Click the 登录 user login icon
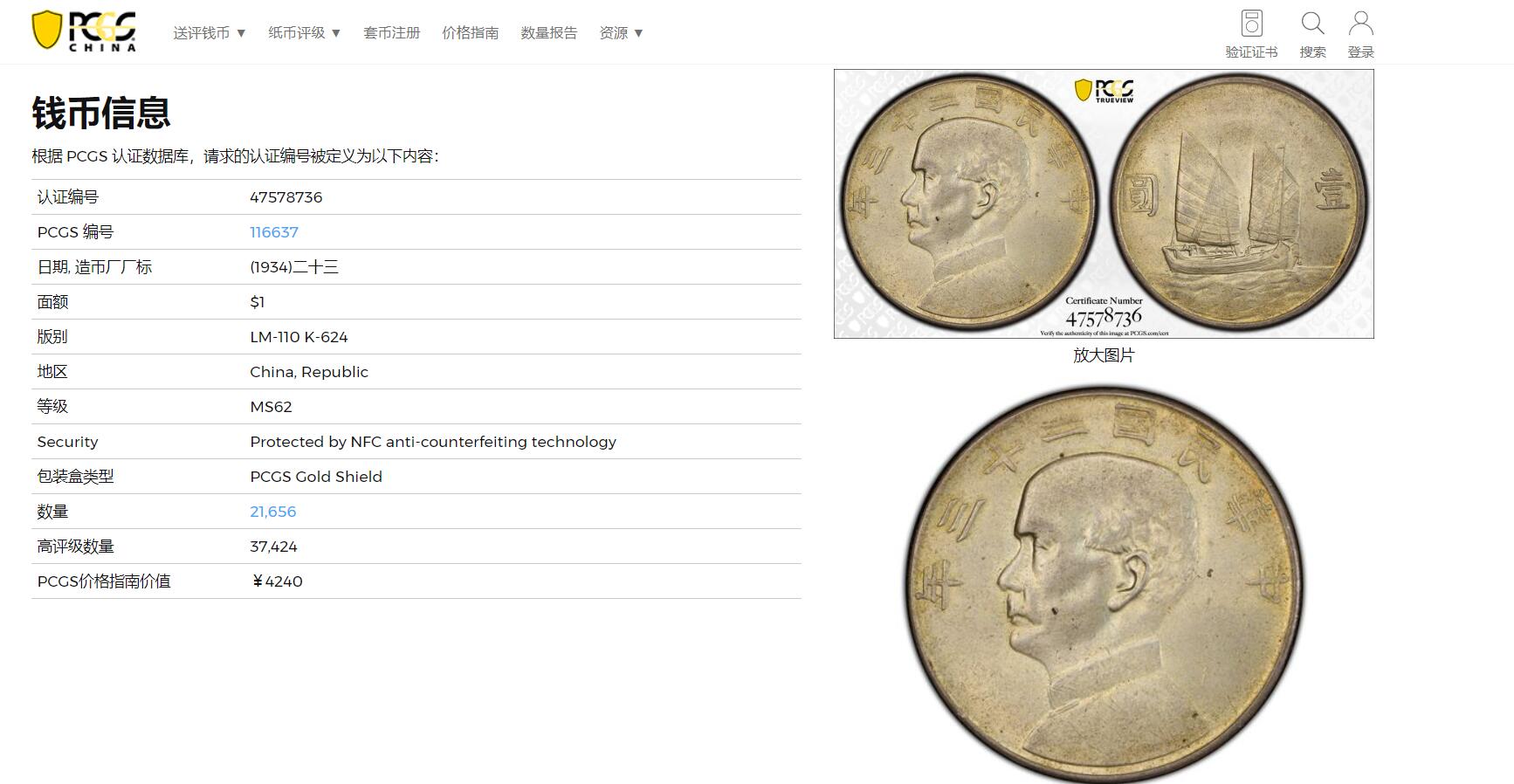 pos(1360,24)
